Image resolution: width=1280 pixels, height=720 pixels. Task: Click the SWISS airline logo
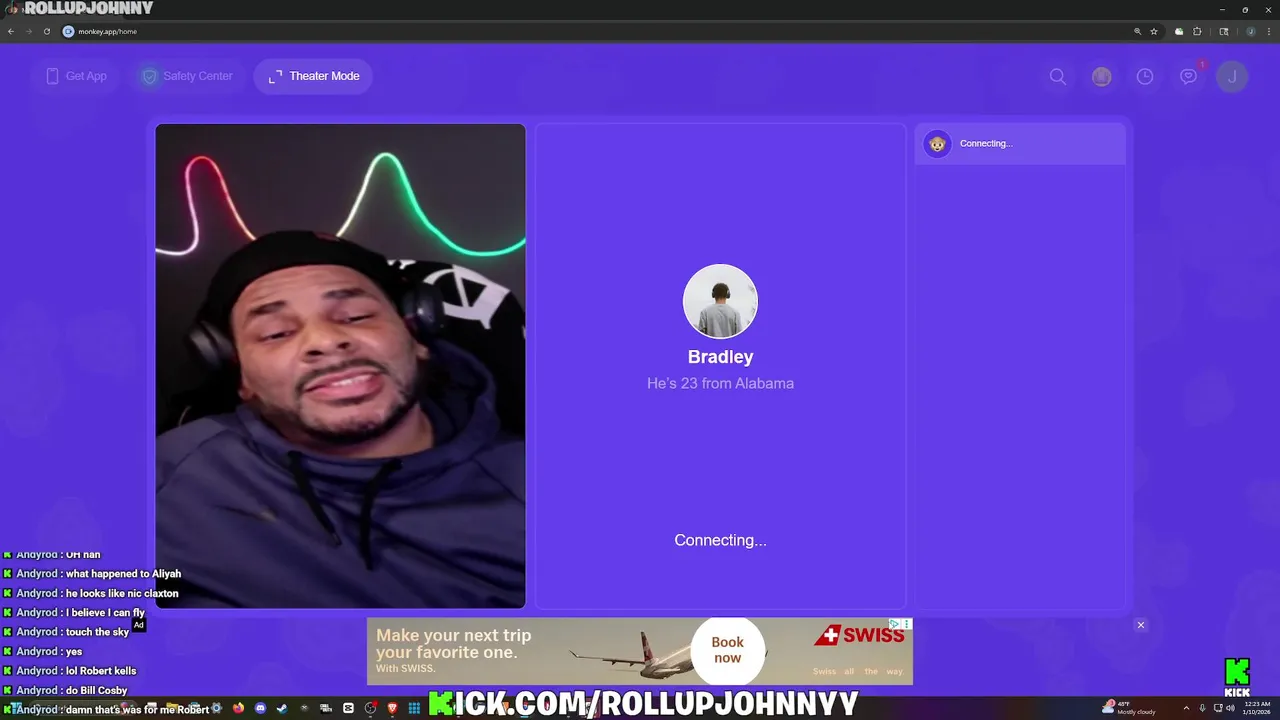pyautogui.click(x=859, y=635)
